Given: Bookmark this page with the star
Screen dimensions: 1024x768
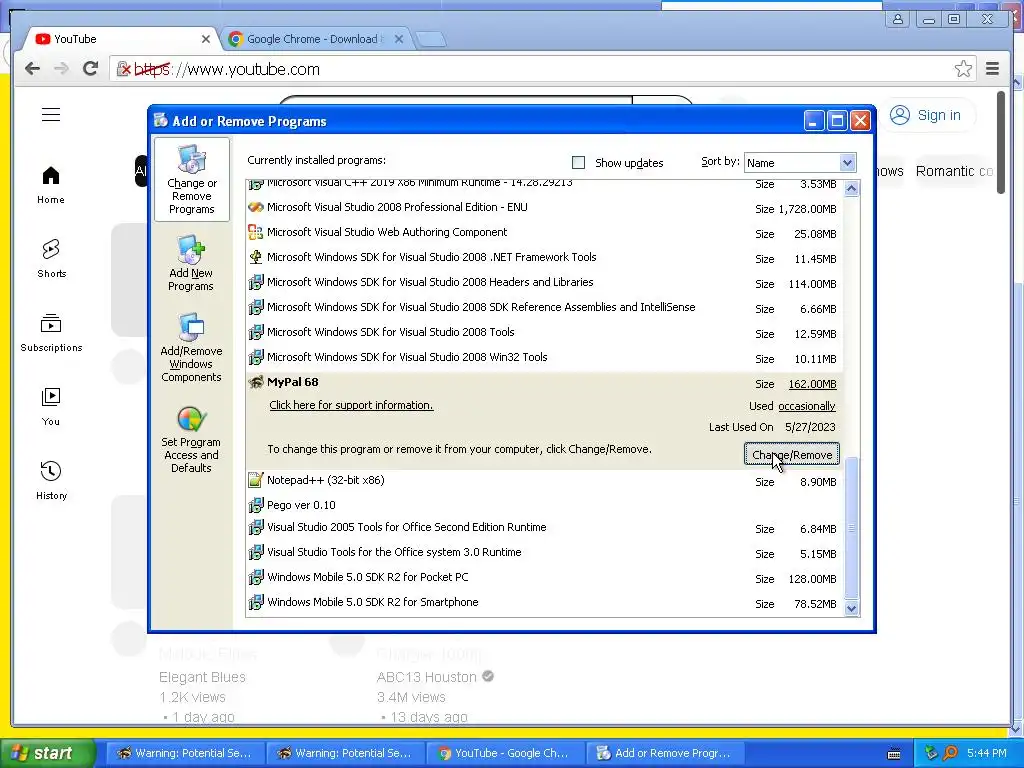Looking at the screenshot, I should [x=963, y=69].
